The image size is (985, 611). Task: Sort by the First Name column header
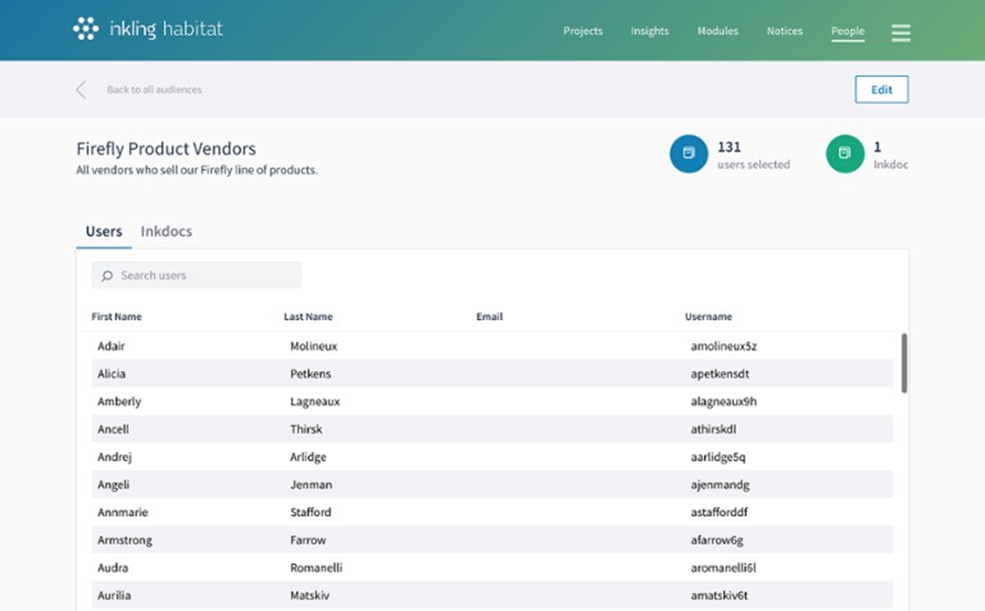point(116,317)
